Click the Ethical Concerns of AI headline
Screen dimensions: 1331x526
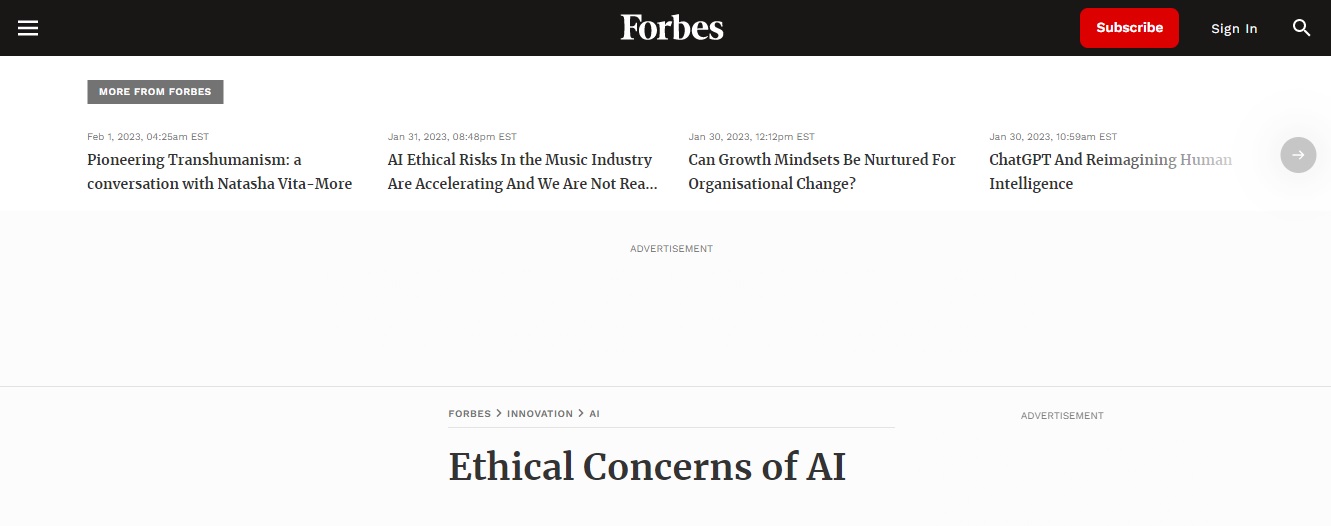coord(647,467)
